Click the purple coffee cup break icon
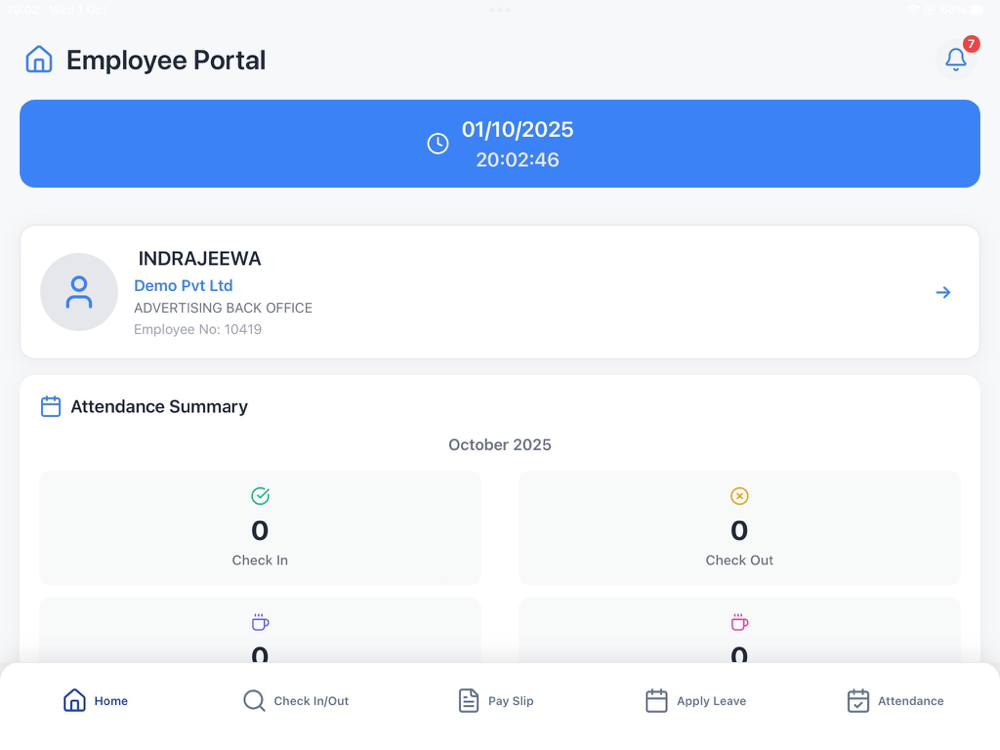This screenshot has width=1000, height=750. (260, 623)
